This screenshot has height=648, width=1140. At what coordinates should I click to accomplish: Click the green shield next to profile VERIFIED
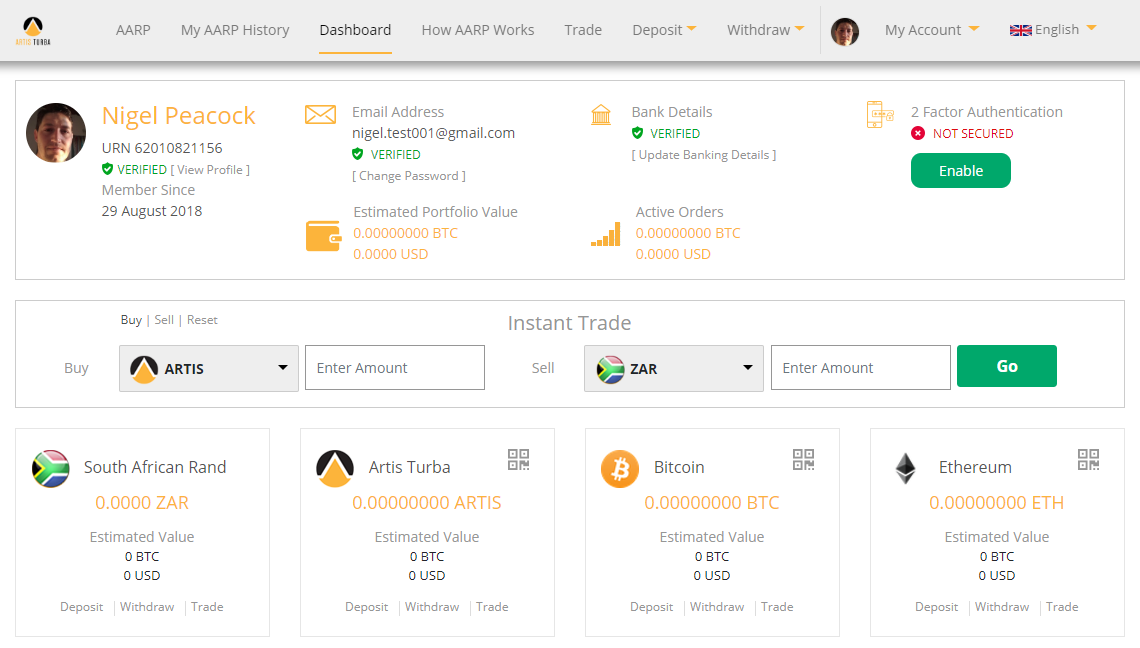point(108,169)
